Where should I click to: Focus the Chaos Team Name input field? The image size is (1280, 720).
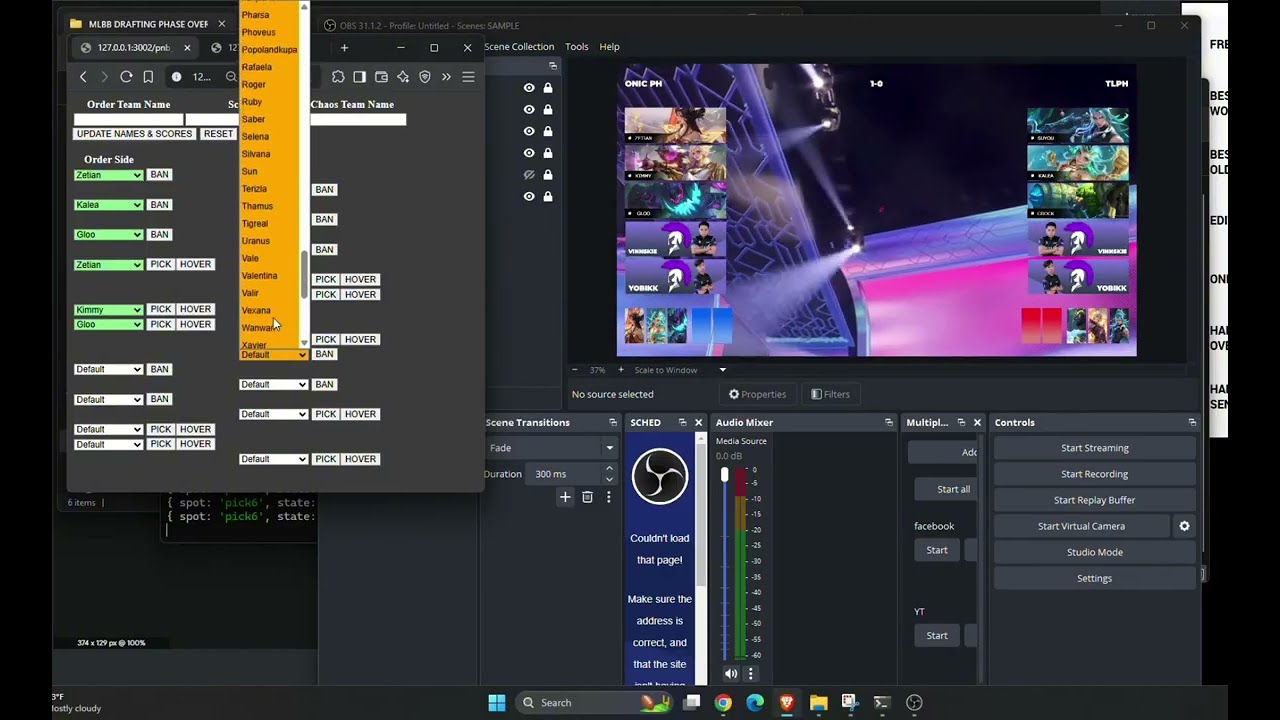point(358,120)
